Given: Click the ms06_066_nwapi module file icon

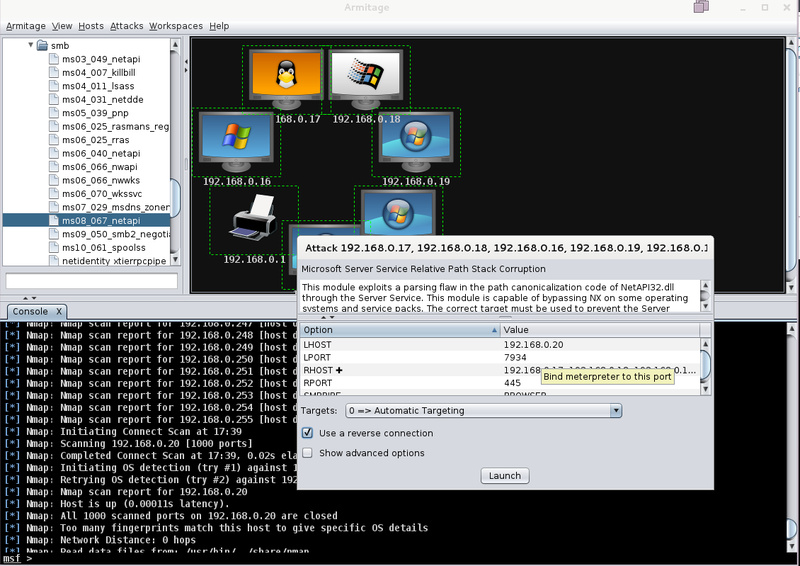Looking at the screenshot, I should point(54,166).
